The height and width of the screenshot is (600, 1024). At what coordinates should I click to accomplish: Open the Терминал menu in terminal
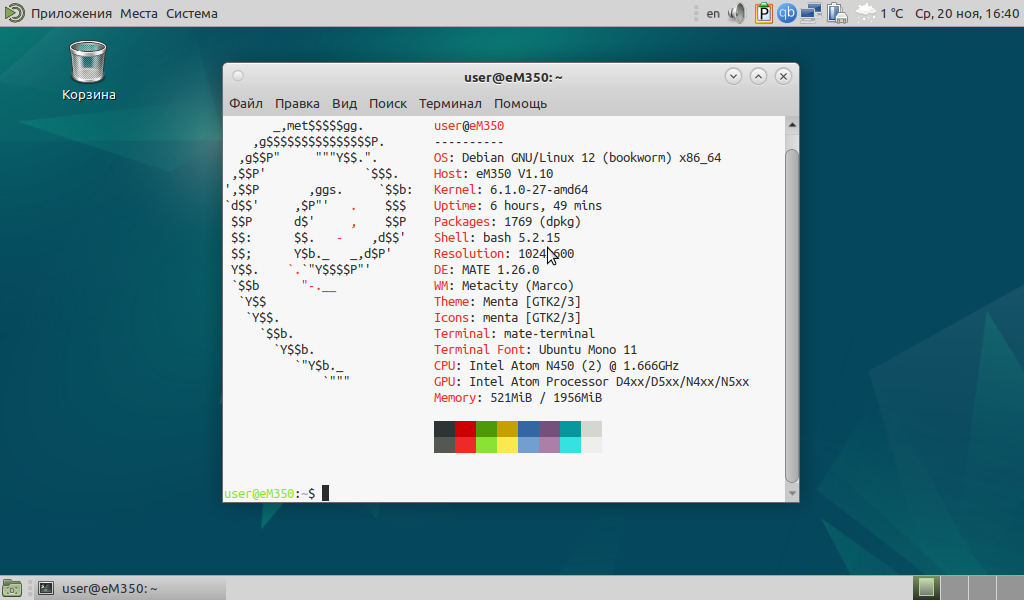tap(450, 103)
